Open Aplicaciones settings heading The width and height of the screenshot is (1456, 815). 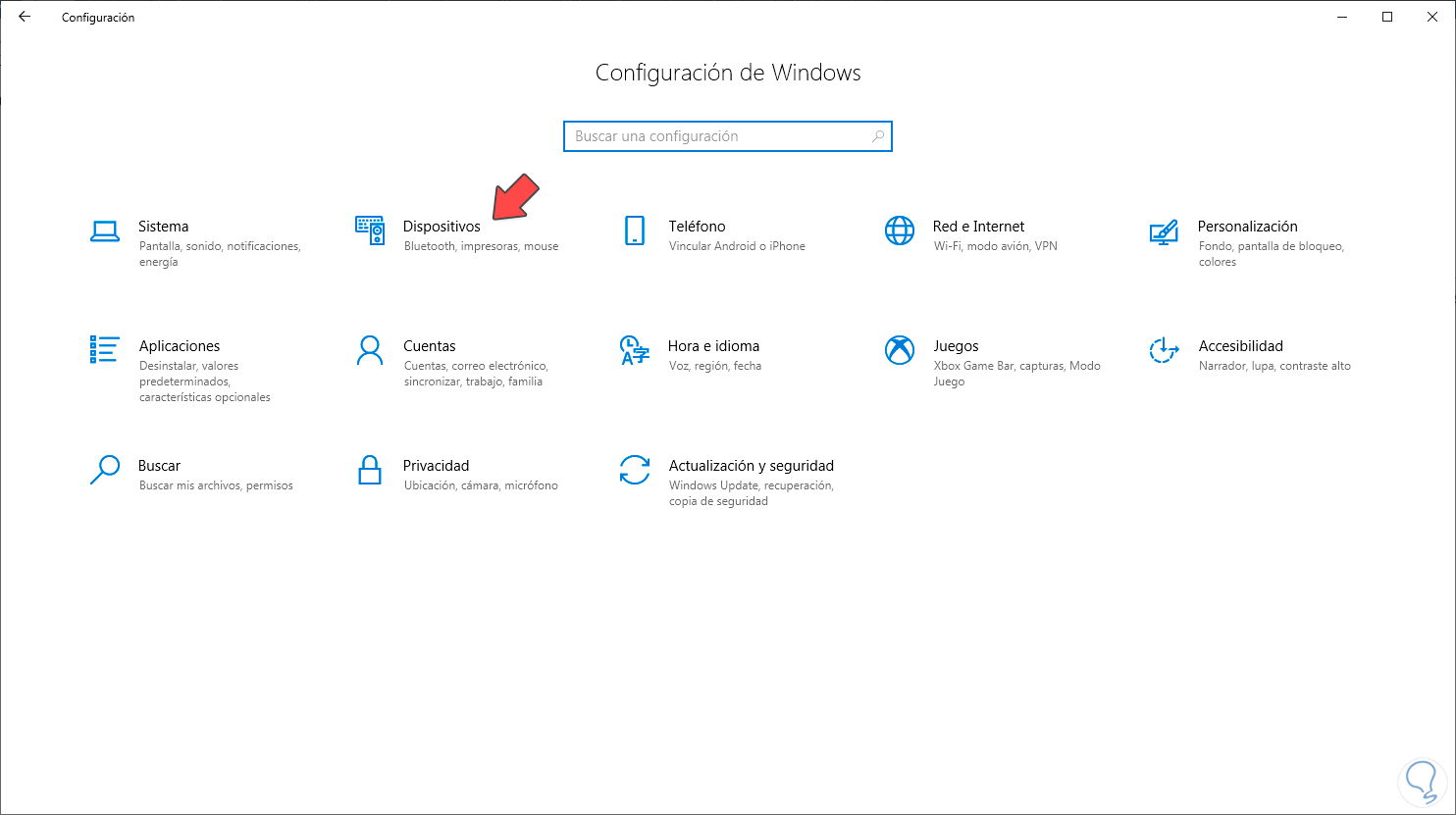[180, 346]
